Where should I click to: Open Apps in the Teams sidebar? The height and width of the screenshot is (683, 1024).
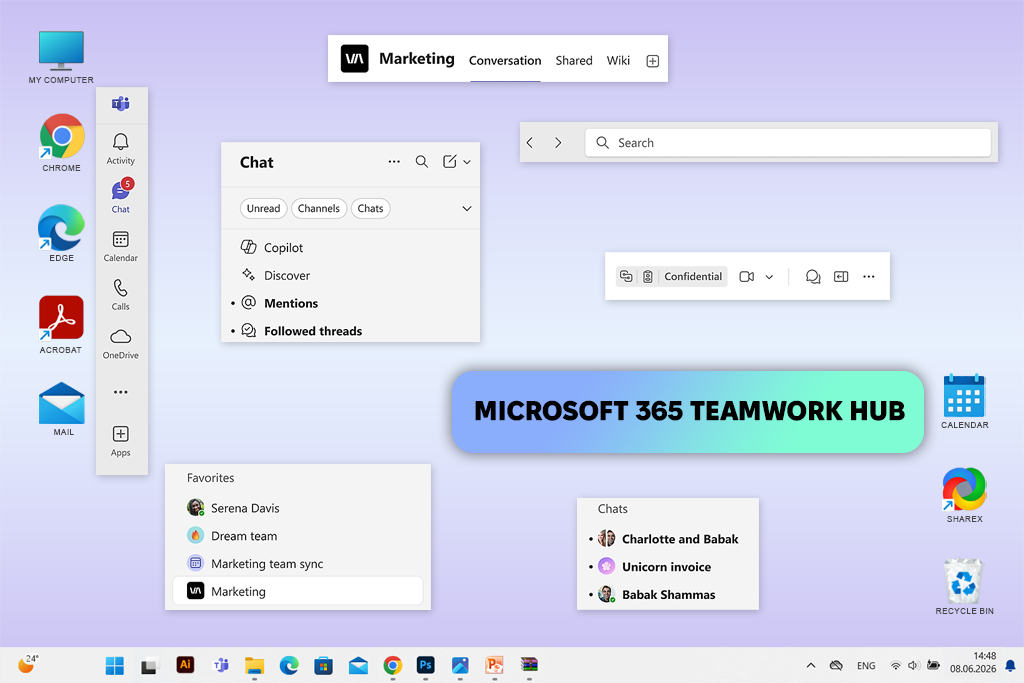click(121, 441)
